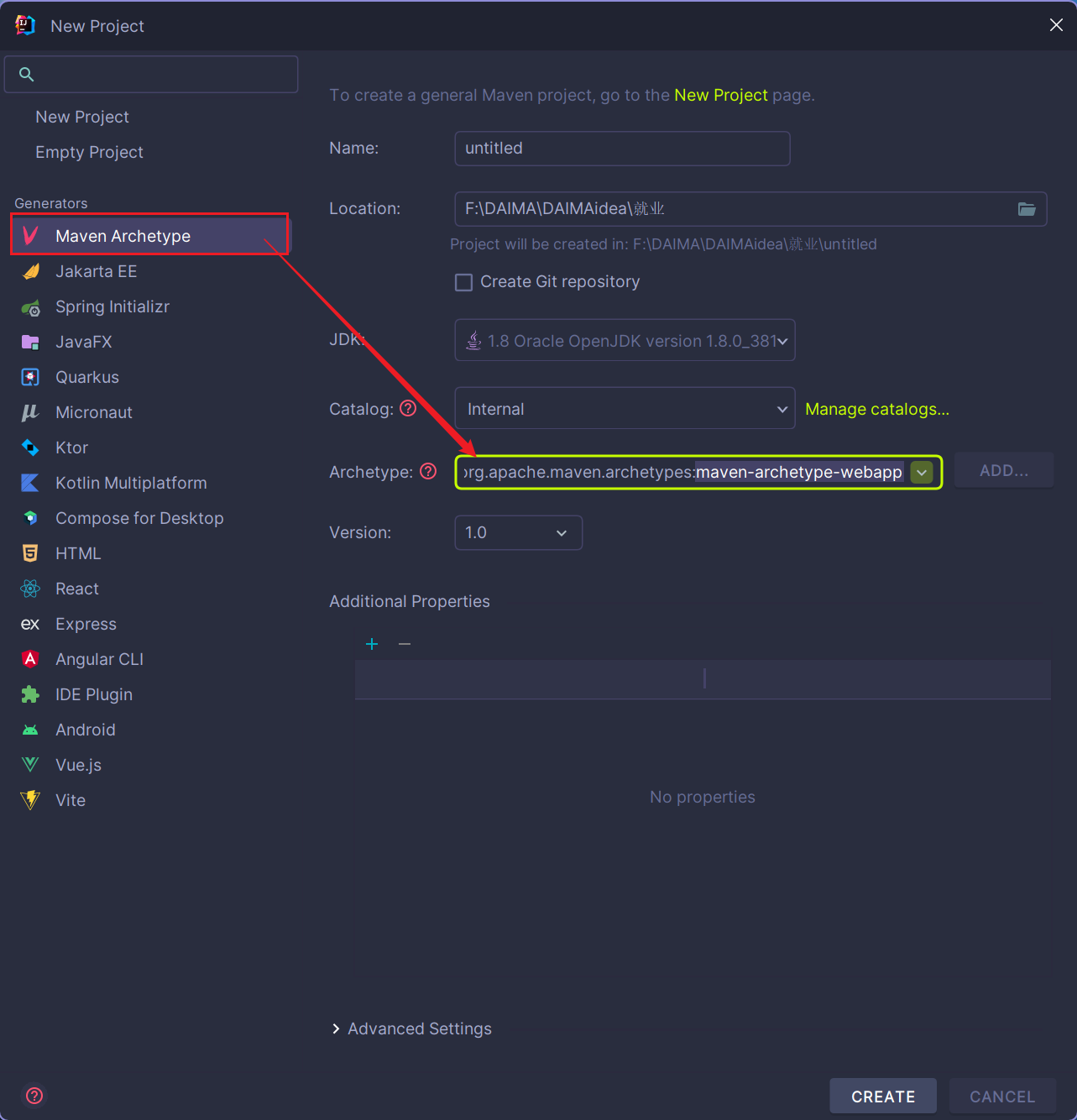1077x1120 pixels.
Task: Open the Version 1.0 dropdown
Action: [x=518, y=532]
